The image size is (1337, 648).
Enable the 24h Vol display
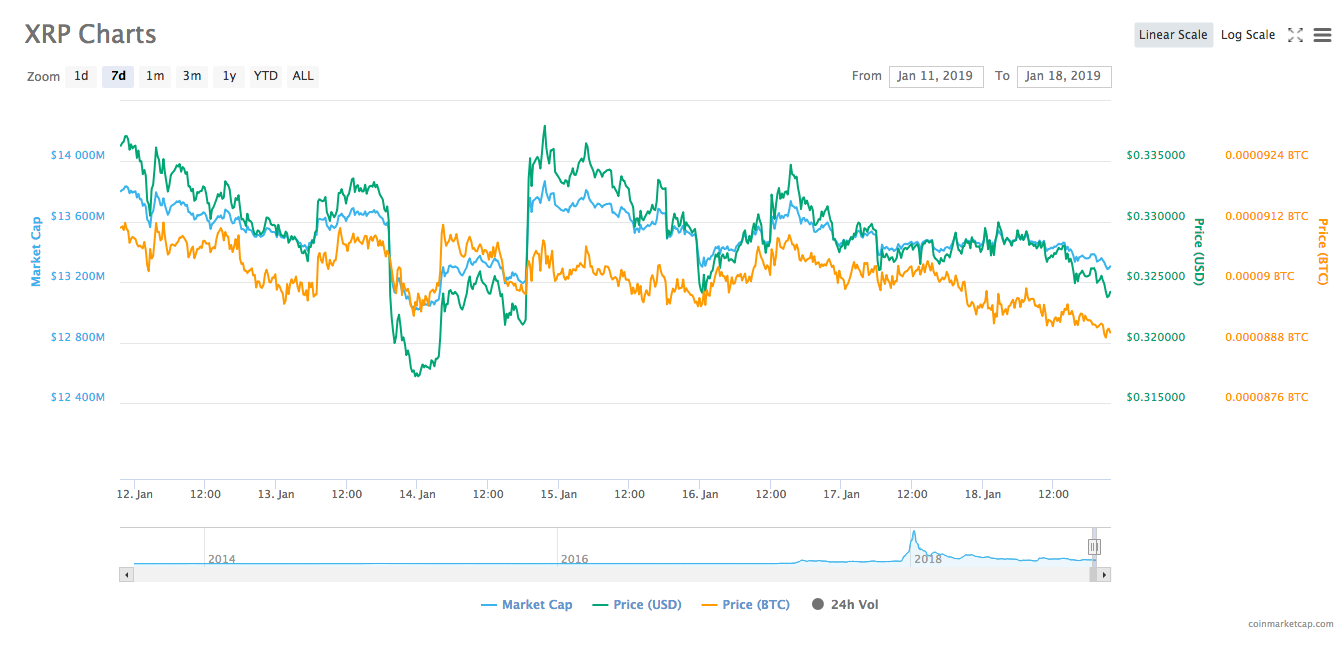coord(844,604)
